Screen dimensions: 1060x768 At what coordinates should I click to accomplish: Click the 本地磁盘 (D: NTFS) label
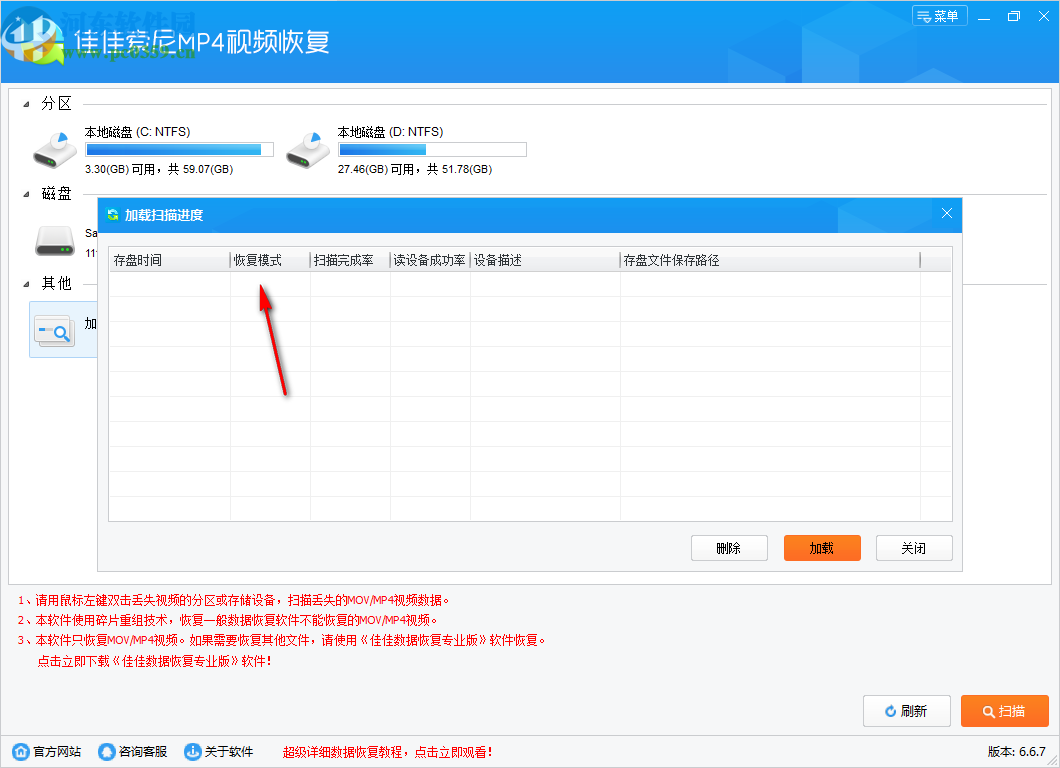pyautogui.click(x=390, y=132)
